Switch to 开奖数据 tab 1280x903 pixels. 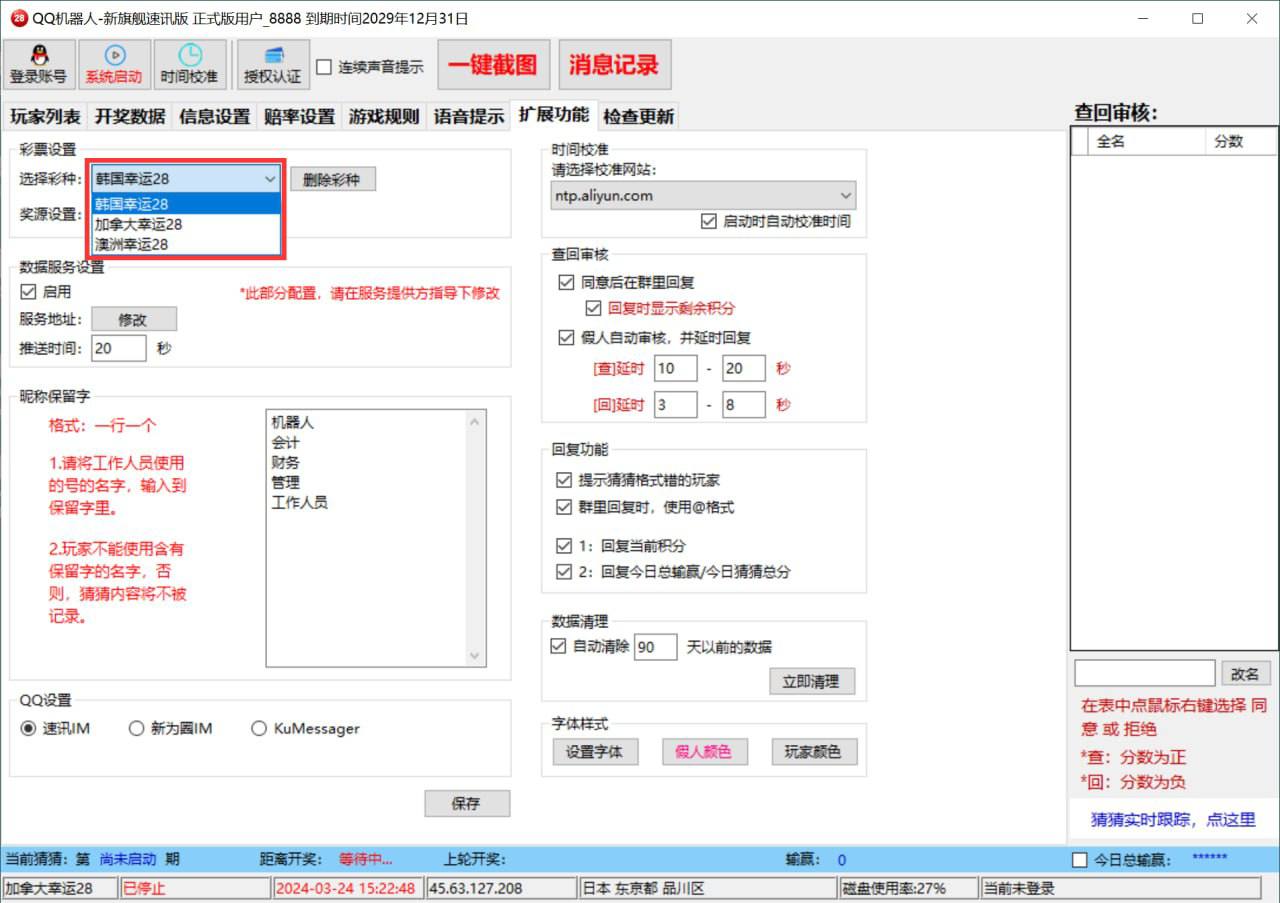[130, 116]
